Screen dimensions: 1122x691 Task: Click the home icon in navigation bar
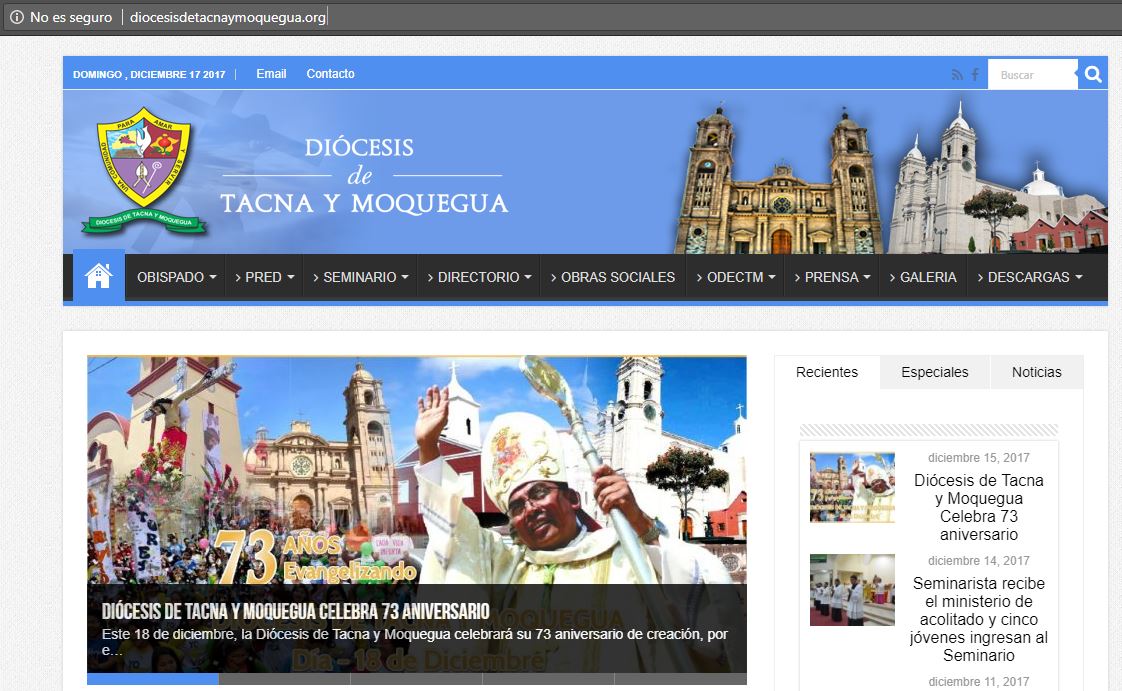(x=99, y=275)
